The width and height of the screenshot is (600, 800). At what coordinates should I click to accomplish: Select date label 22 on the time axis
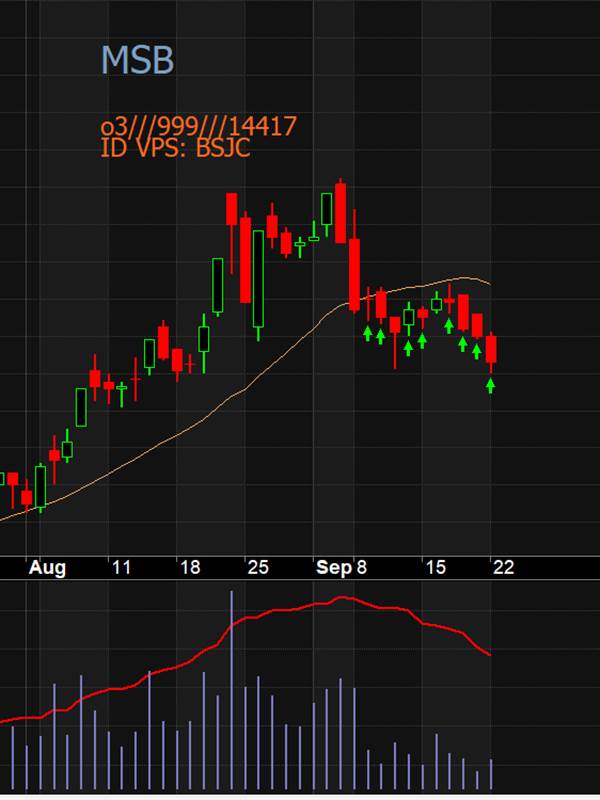click(503, 568)
